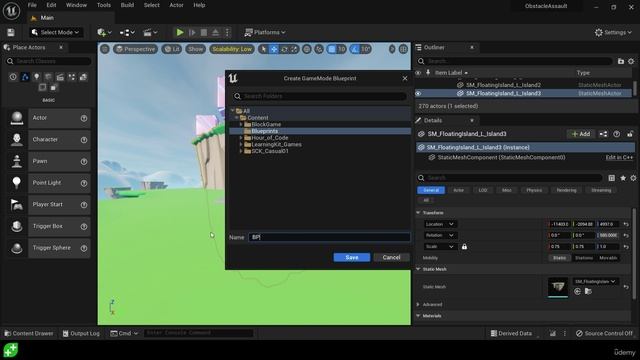Choose the scale tool in viewport
The width and height of the screenshot is (640, 360).
(294, 49)
